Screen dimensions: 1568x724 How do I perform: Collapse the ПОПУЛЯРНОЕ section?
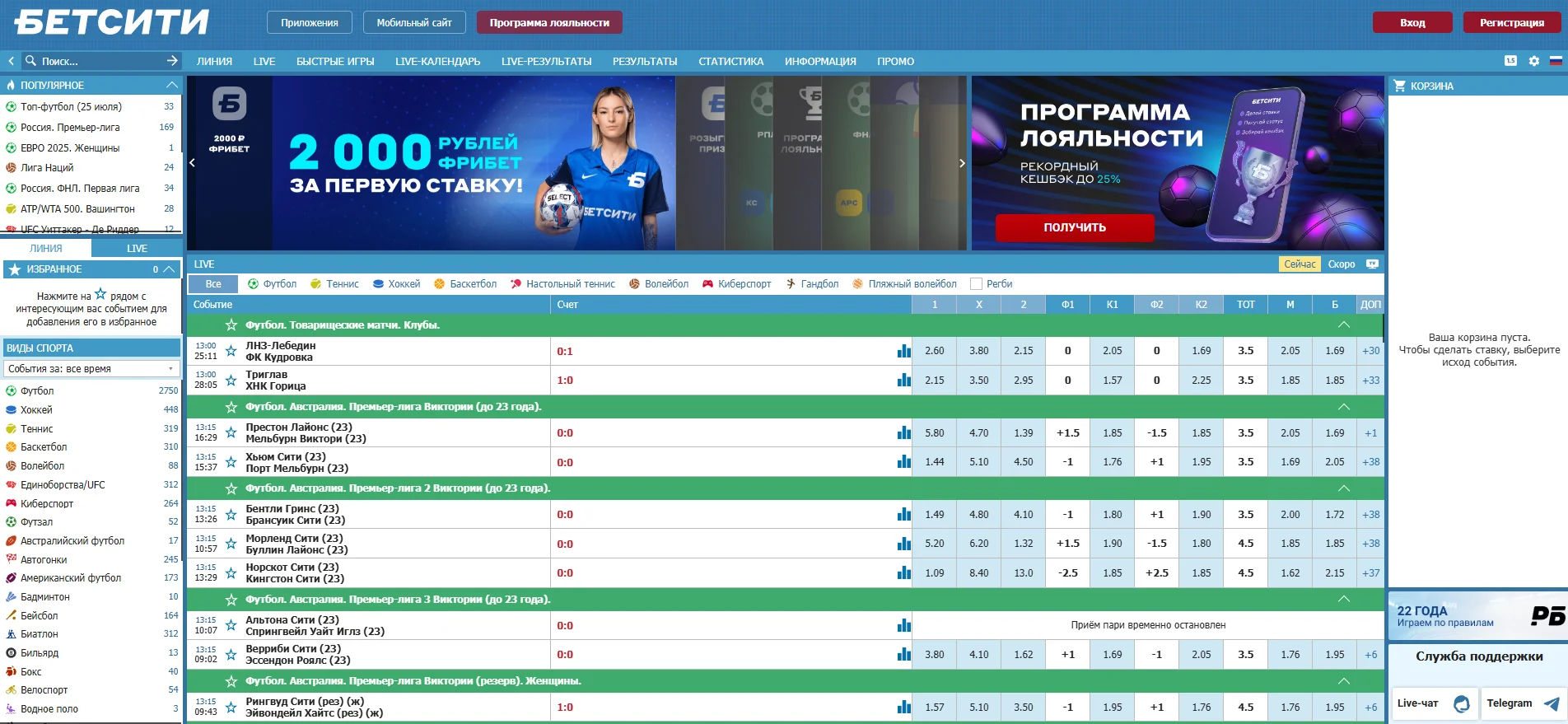171,85
